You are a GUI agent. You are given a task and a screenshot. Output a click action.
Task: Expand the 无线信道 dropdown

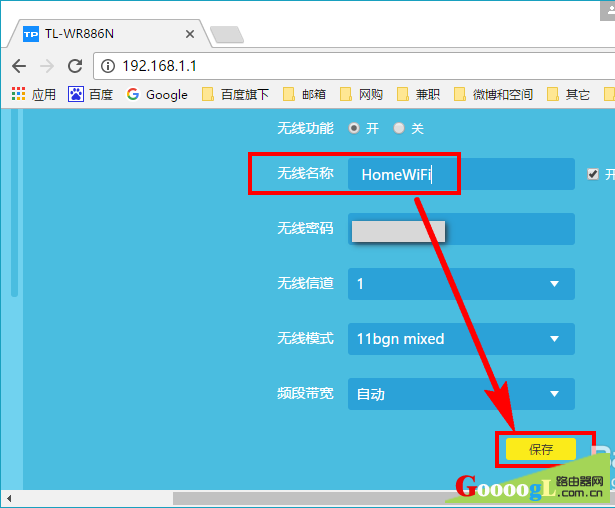[461, 284]
